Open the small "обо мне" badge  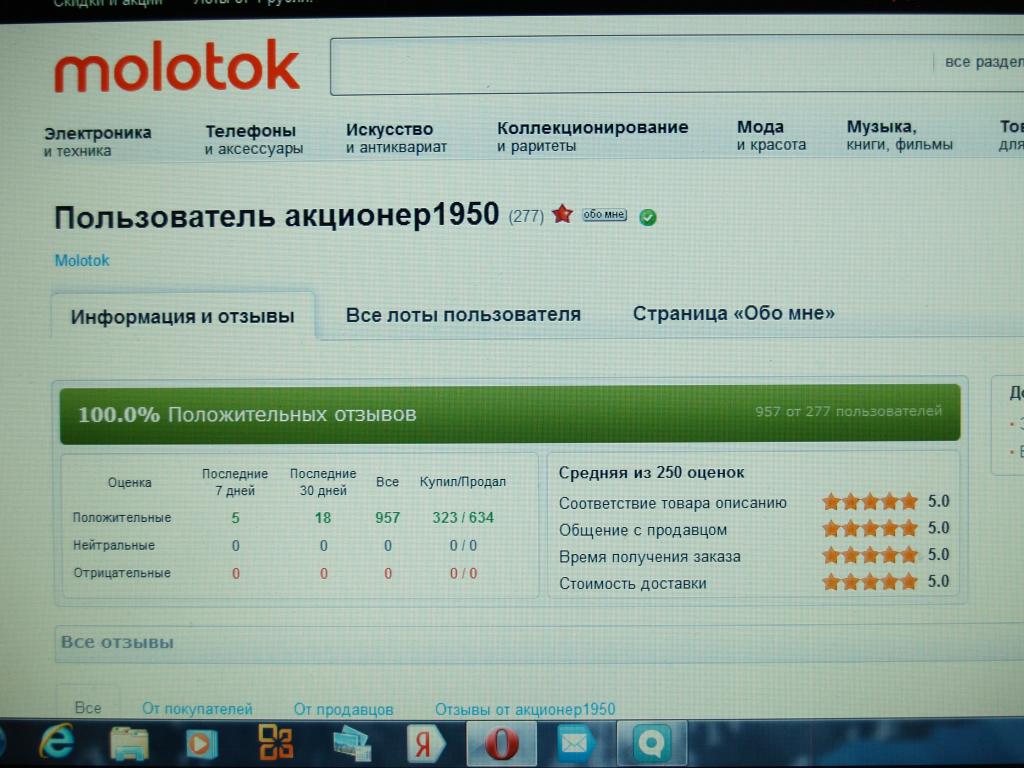(604, 214)
